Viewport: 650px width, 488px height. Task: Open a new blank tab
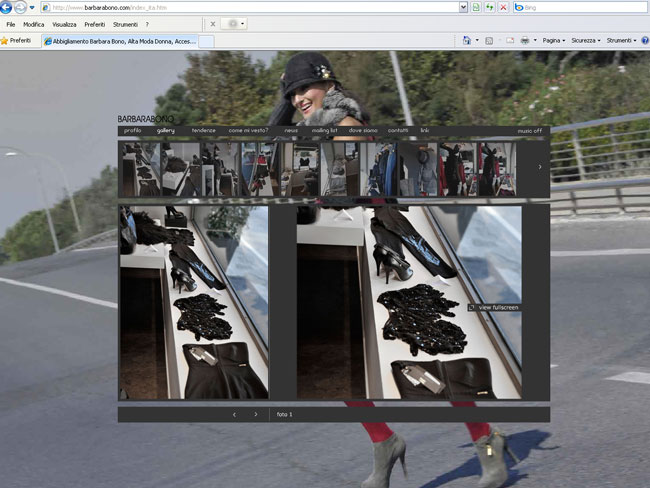point(206,41)
